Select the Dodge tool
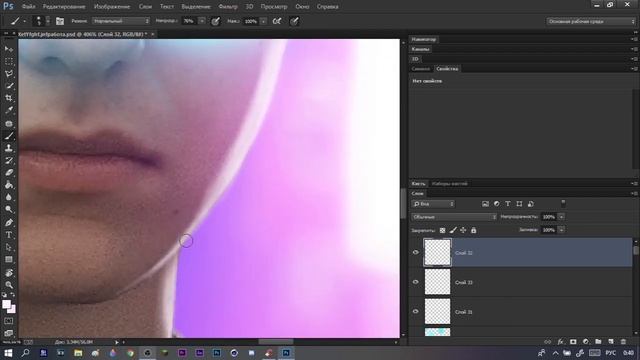 [9, 209]
